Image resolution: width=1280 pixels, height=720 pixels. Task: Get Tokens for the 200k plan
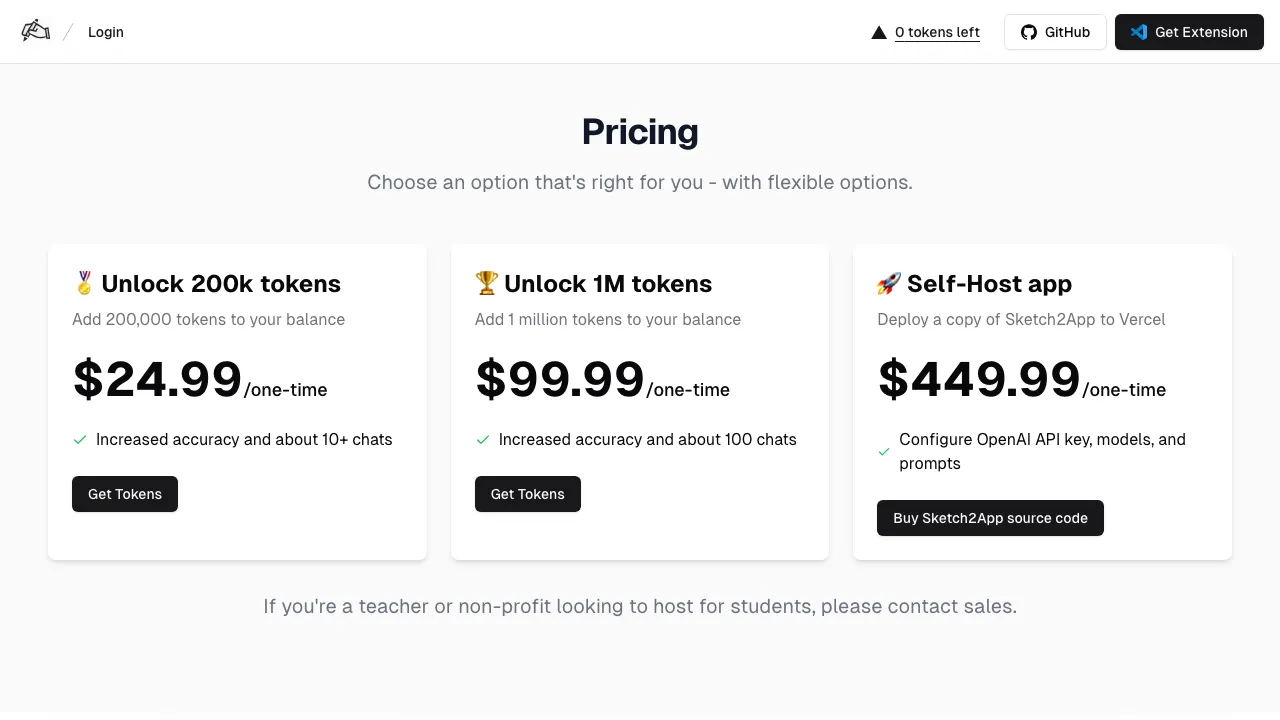(x=125, y=494)
